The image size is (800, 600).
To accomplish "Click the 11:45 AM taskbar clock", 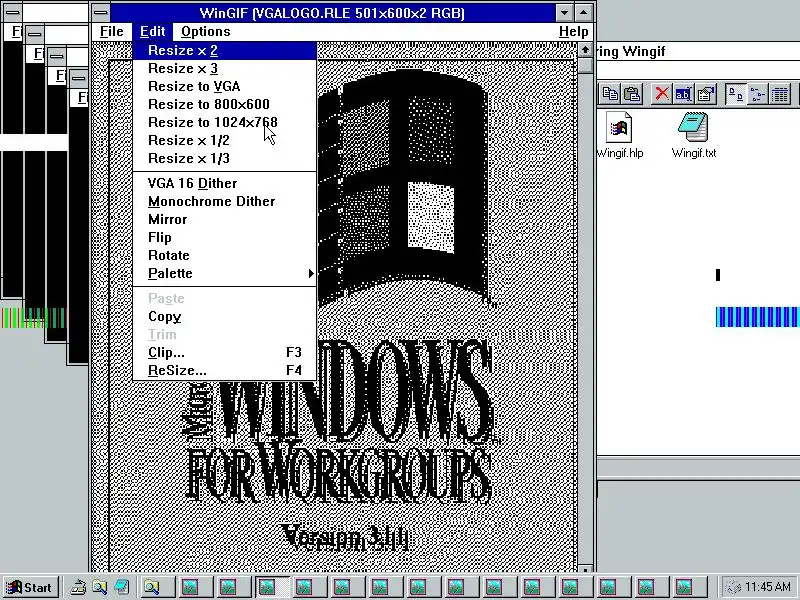I will (767, 587).
